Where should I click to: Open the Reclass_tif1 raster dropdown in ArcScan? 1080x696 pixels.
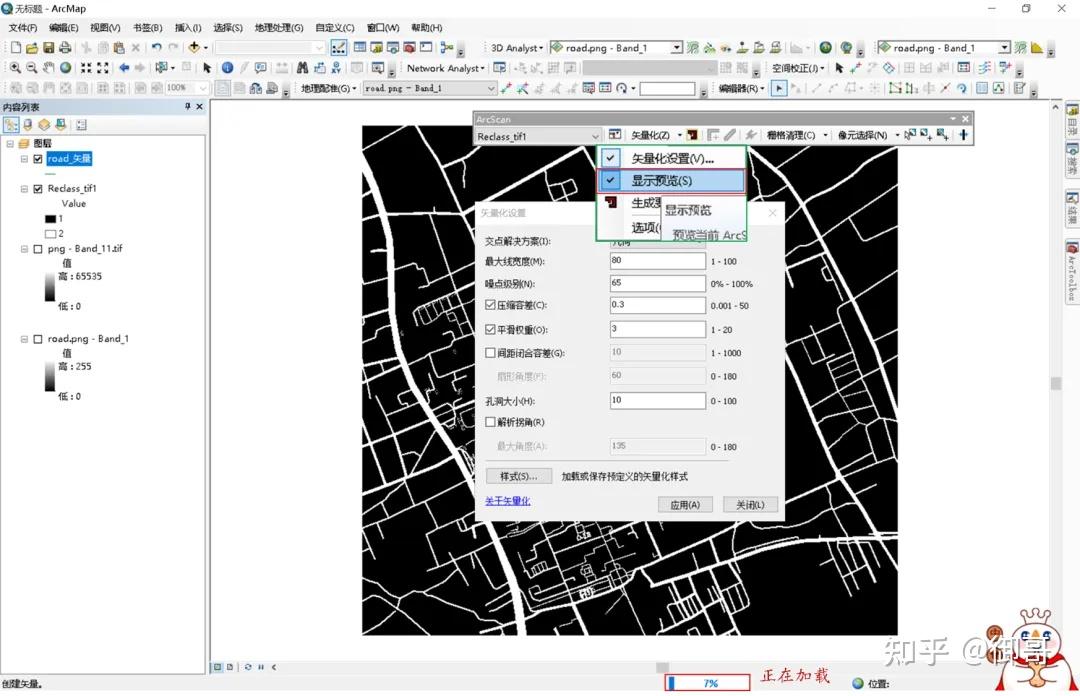coord(595,136)
